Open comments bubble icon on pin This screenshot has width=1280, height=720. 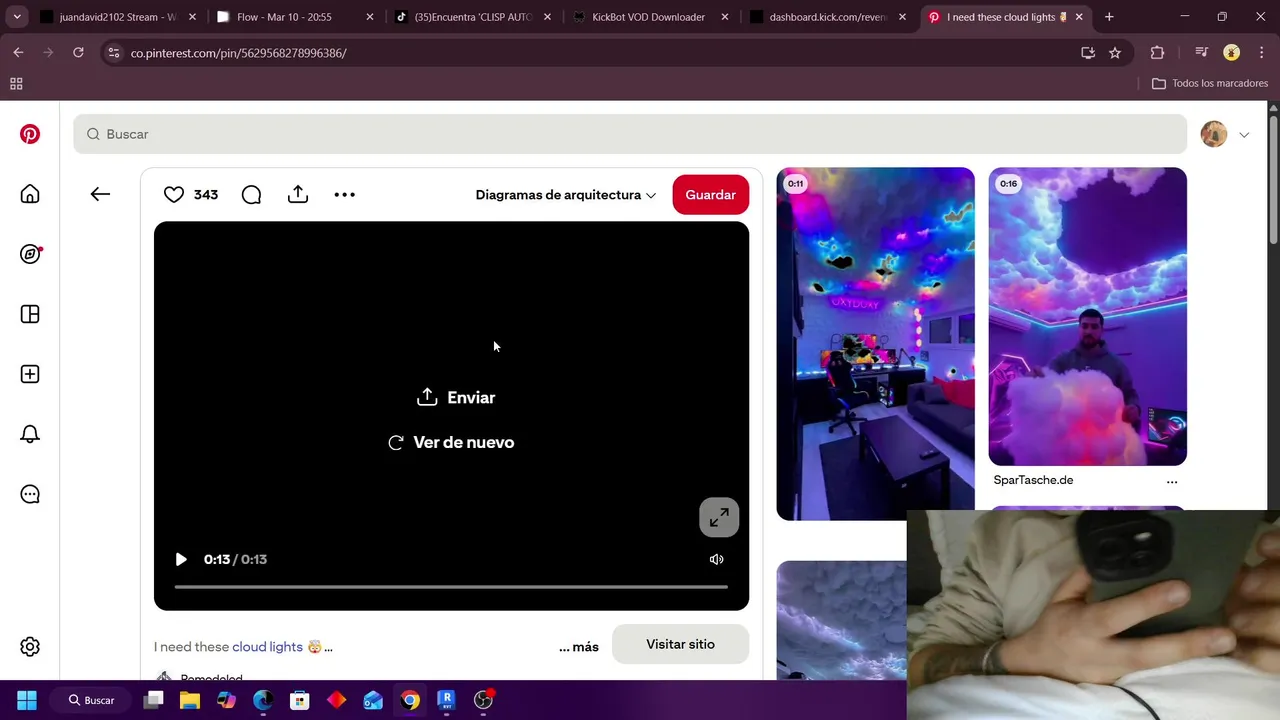pyautogui.click(x=251, y=195)
